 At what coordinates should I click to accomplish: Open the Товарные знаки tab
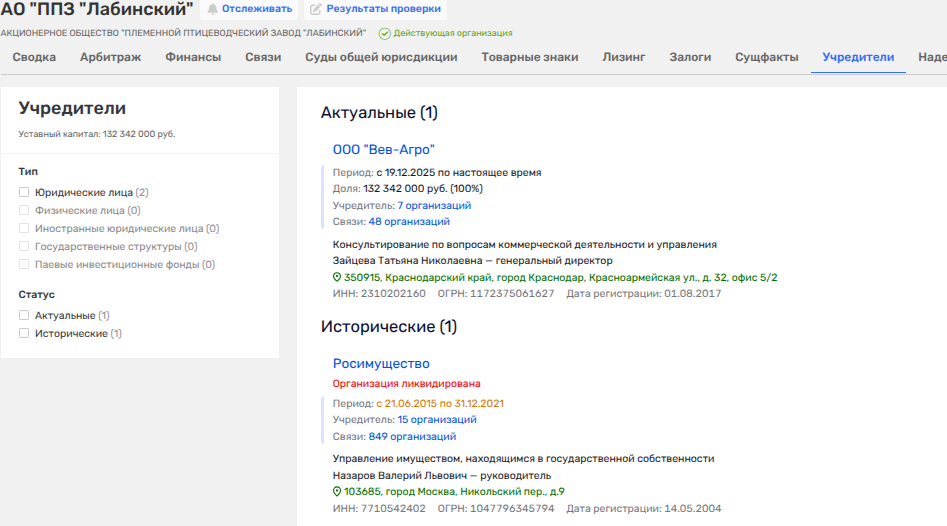(530, 57)
